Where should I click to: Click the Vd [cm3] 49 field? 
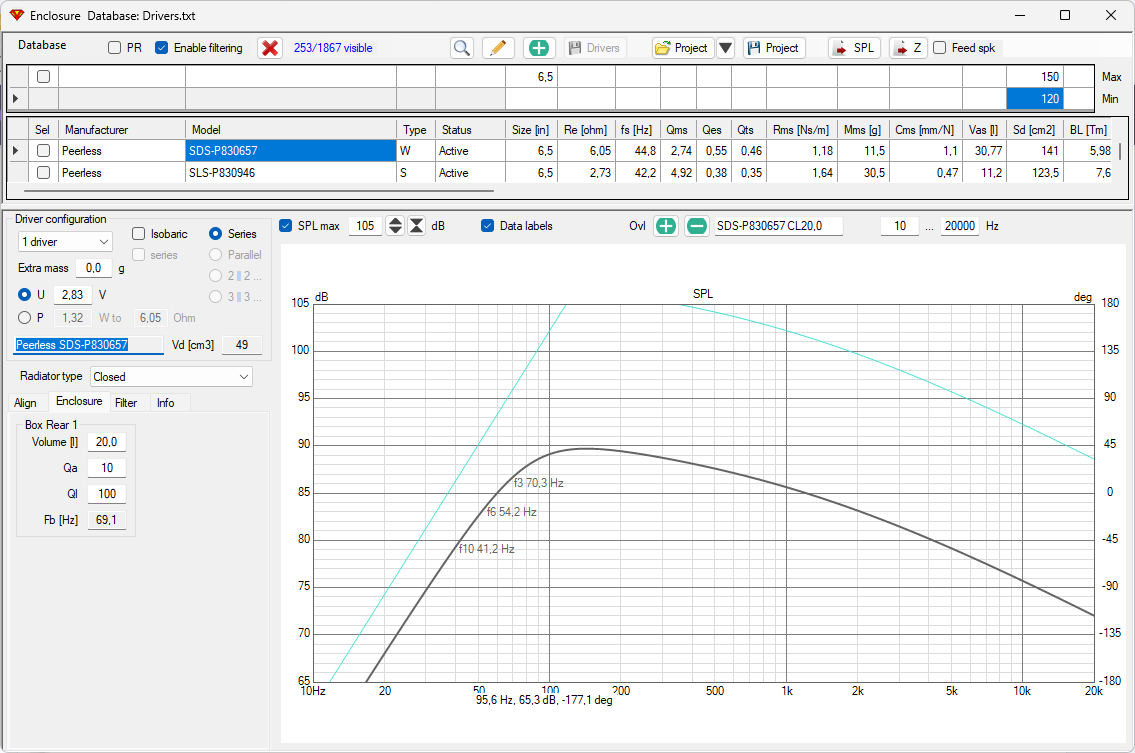click(x=242, y=345)
